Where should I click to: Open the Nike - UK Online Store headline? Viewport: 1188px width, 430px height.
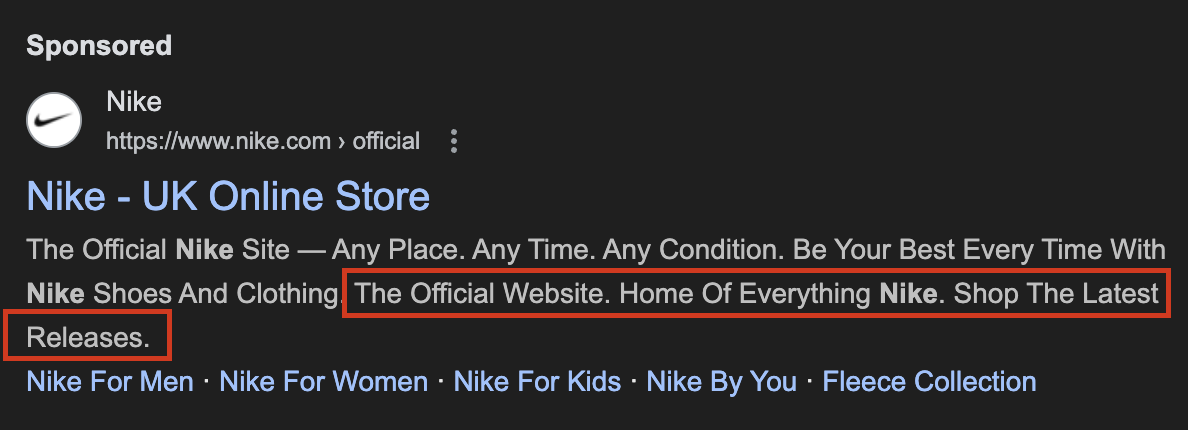(228, 196)
